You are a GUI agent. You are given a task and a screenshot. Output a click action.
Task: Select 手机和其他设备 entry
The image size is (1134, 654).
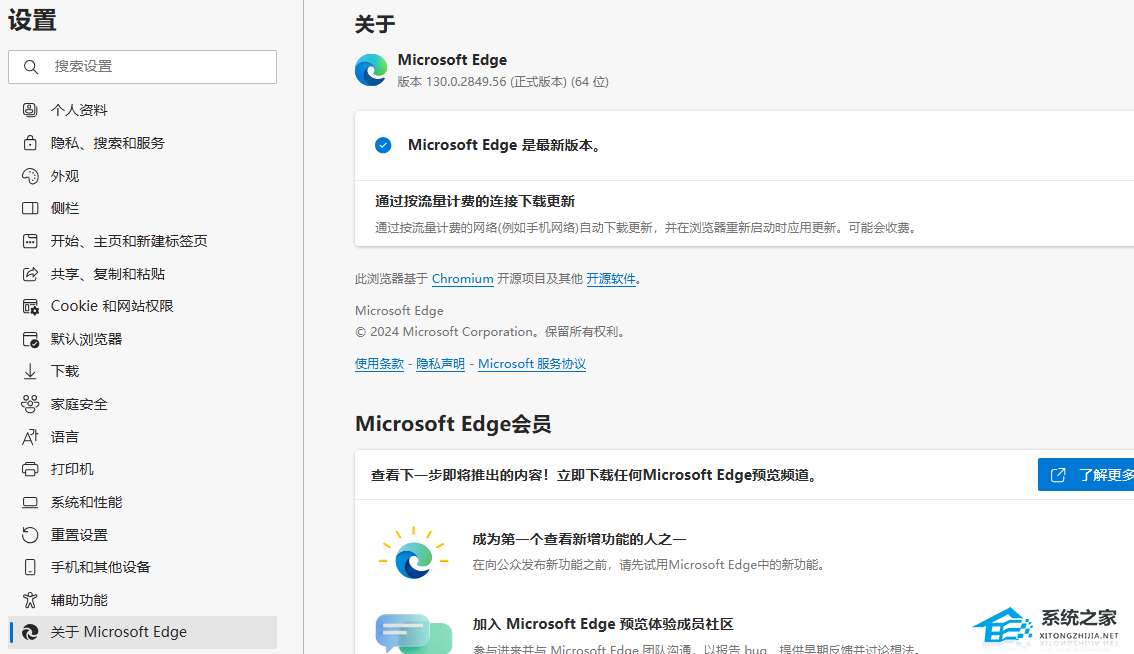[142, 567]
